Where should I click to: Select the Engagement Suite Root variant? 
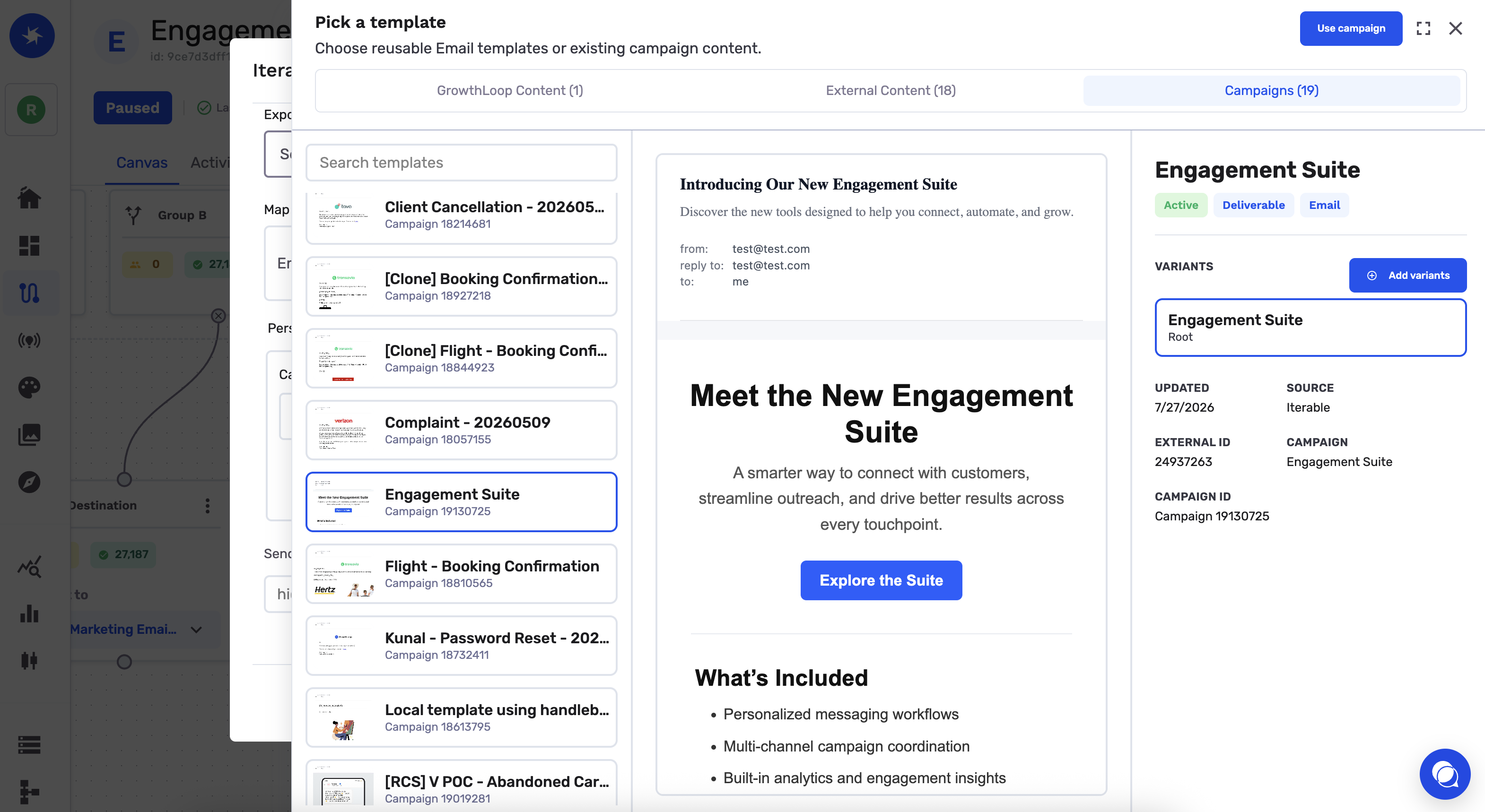point(1310,328)
